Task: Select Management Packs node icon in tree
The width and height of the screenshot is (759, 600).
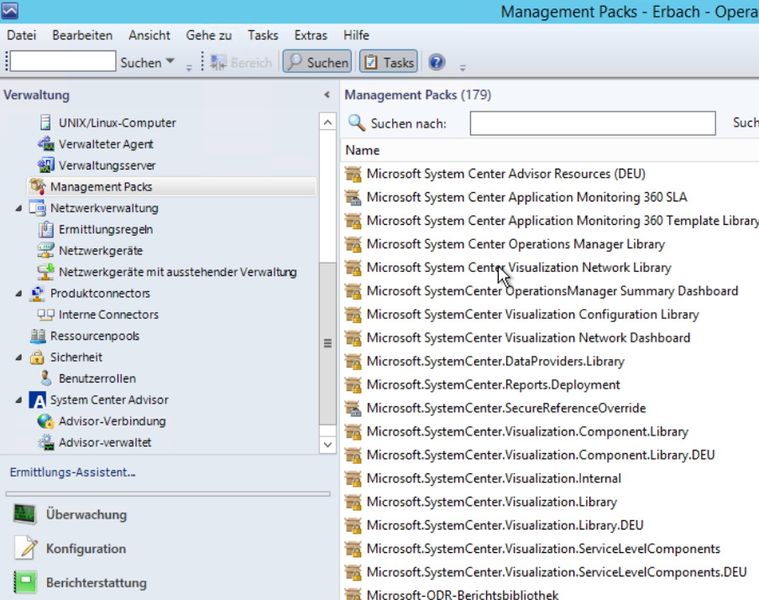Action: coord(37,186)
